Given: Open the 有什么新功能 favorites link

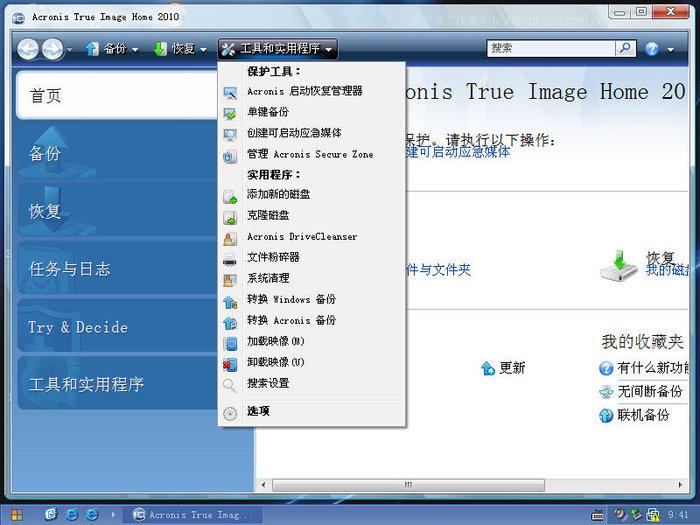Looking at the screenshot, I should pos(653,368).
